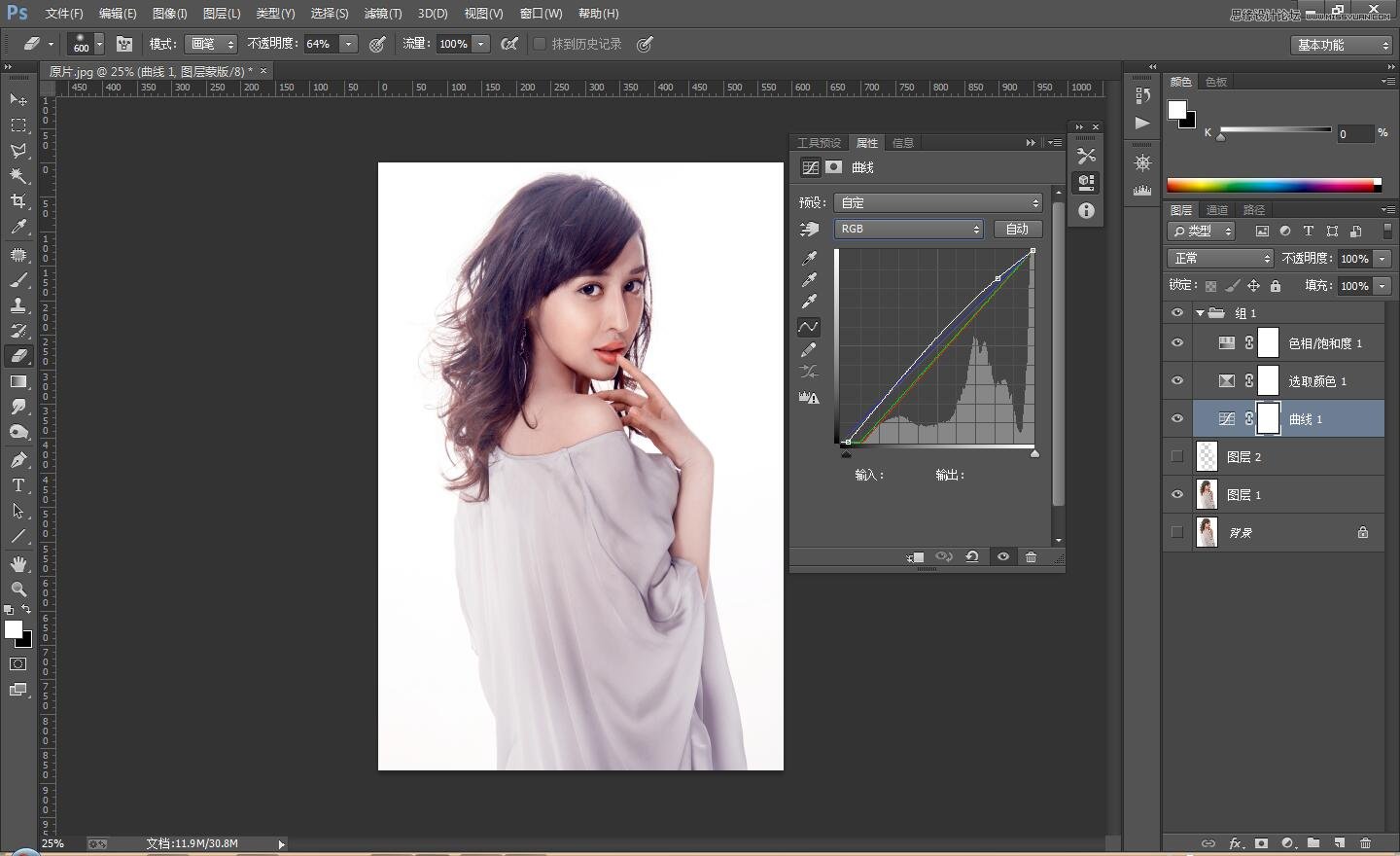Select the Magic Wand tool

[18, 176]
